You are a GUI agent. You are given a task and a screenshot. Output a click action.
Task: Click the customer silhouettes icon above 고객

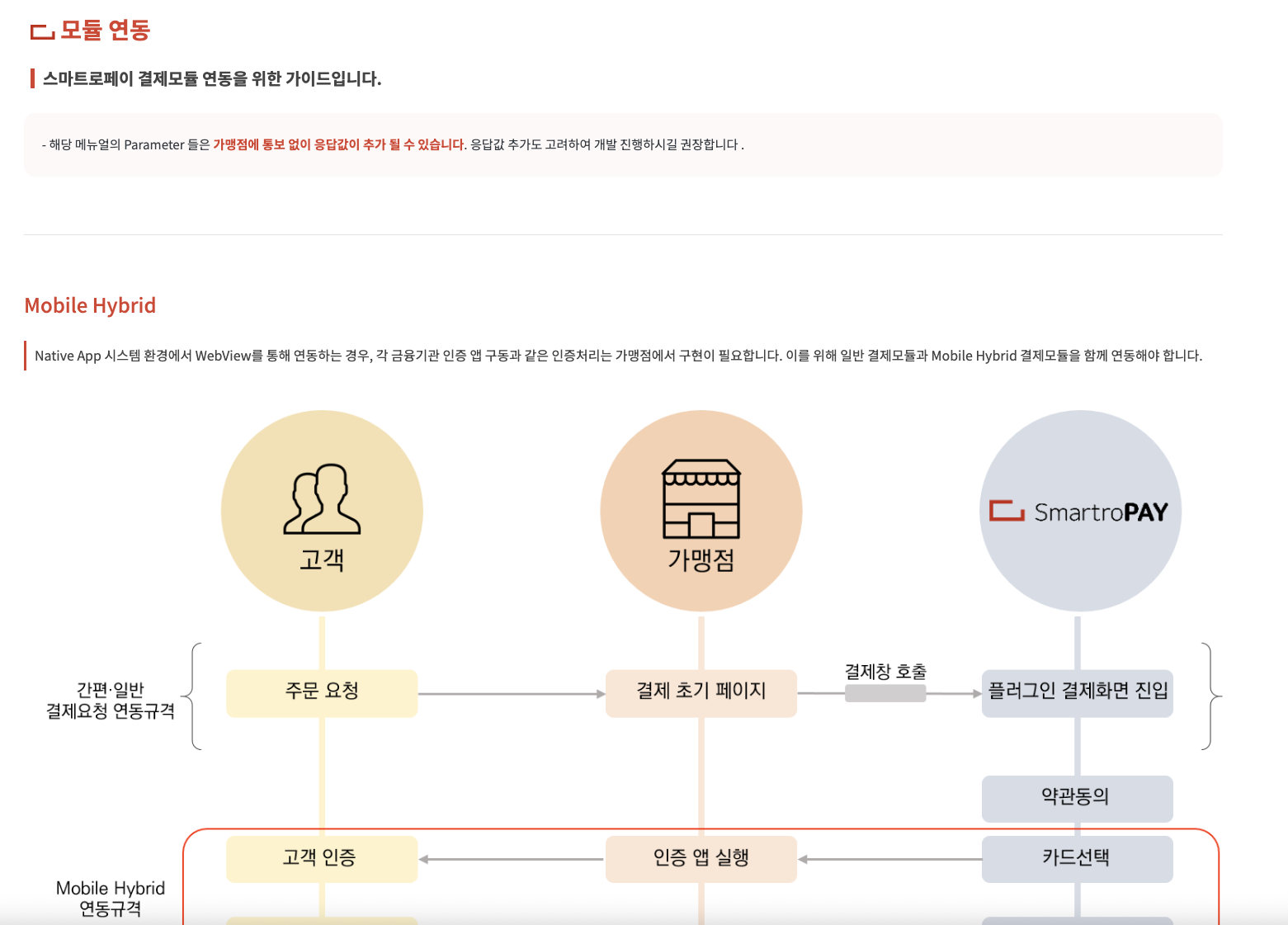tap(322, 498)
